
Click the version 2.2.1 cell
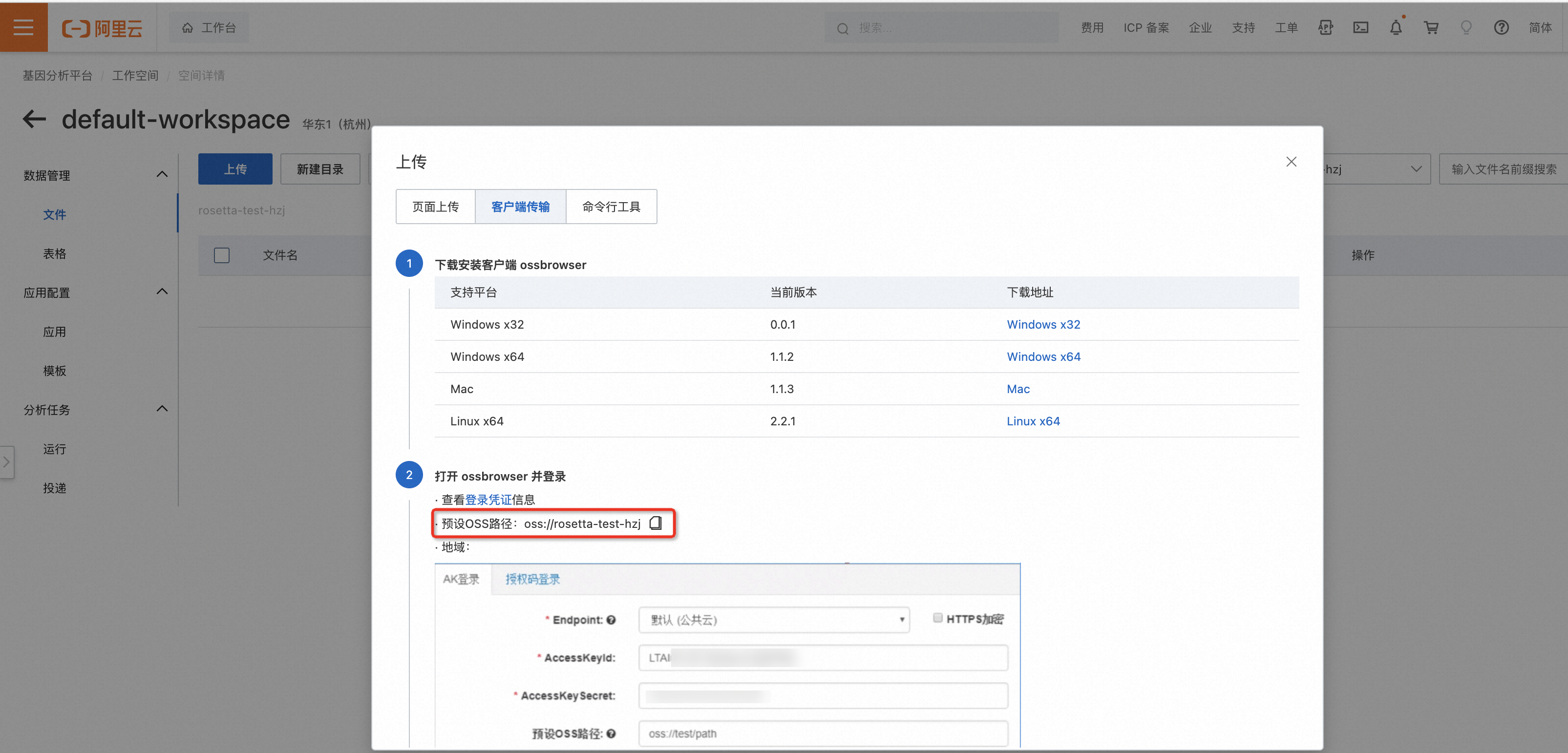point(783,420)
